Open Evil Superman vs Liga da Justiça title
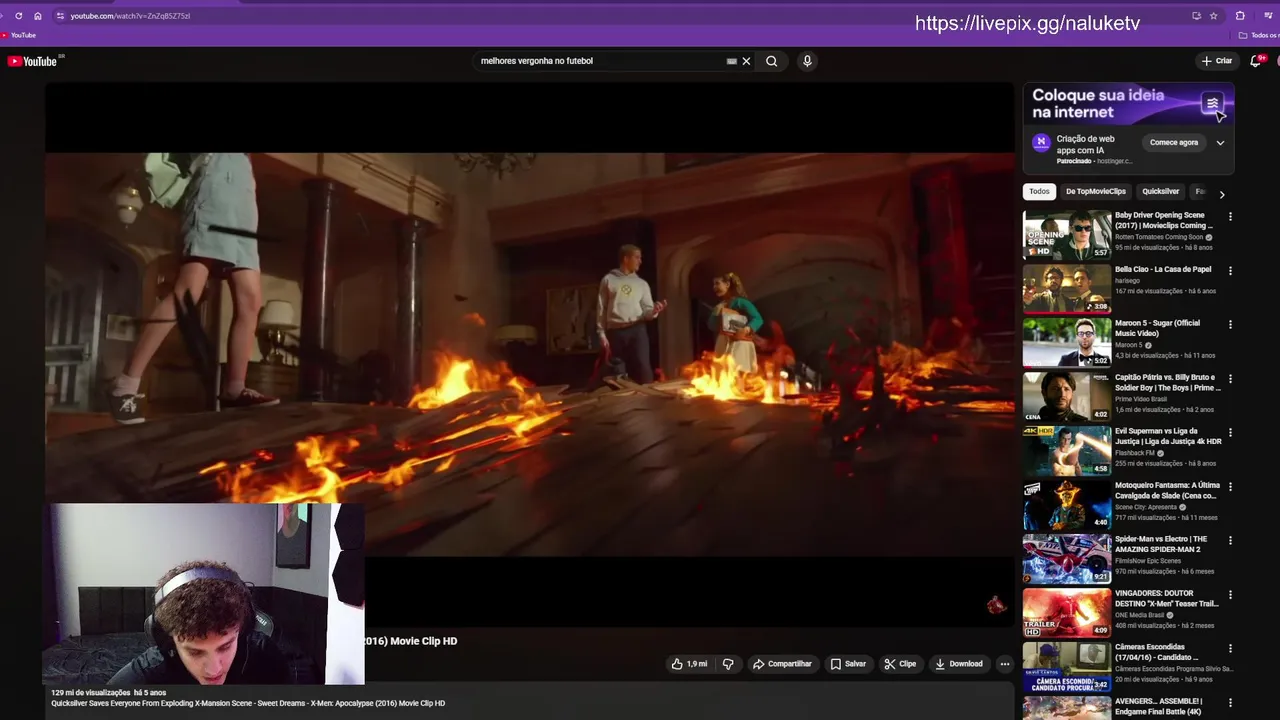Viewport: 1280px width, 720px height. point(1168,437)
